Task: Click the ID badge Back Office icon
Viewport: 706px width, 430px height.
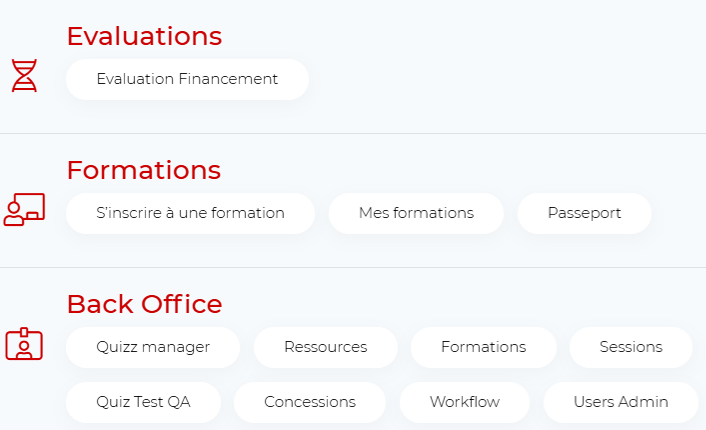Action: point(24,344)
